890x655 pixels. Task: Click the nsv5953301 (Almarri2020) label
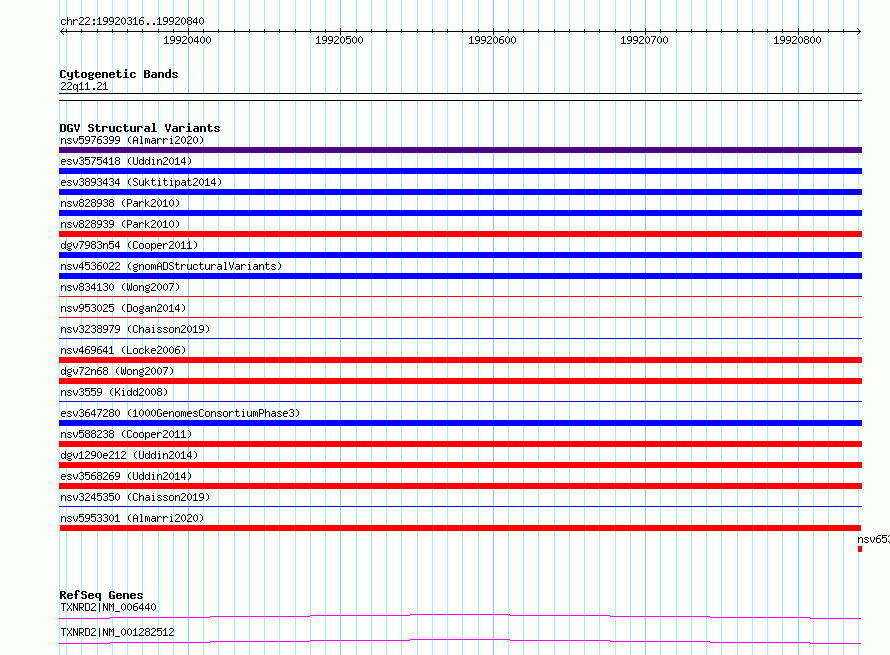click(x=132, y=518)
